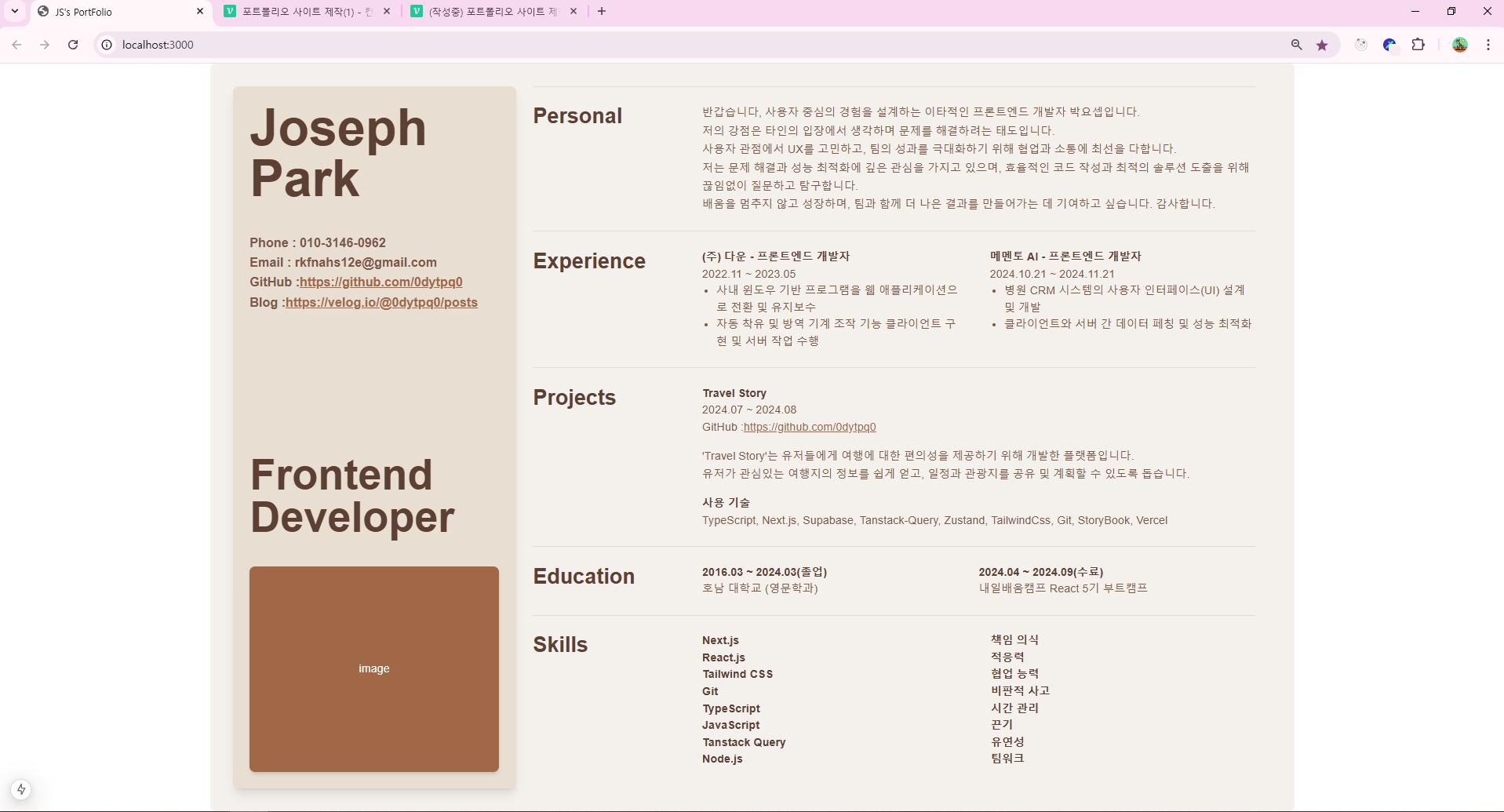Click the Experience section heading
Image resolution: width=1504 pixels, height=812 pixels.
[589, 261]
